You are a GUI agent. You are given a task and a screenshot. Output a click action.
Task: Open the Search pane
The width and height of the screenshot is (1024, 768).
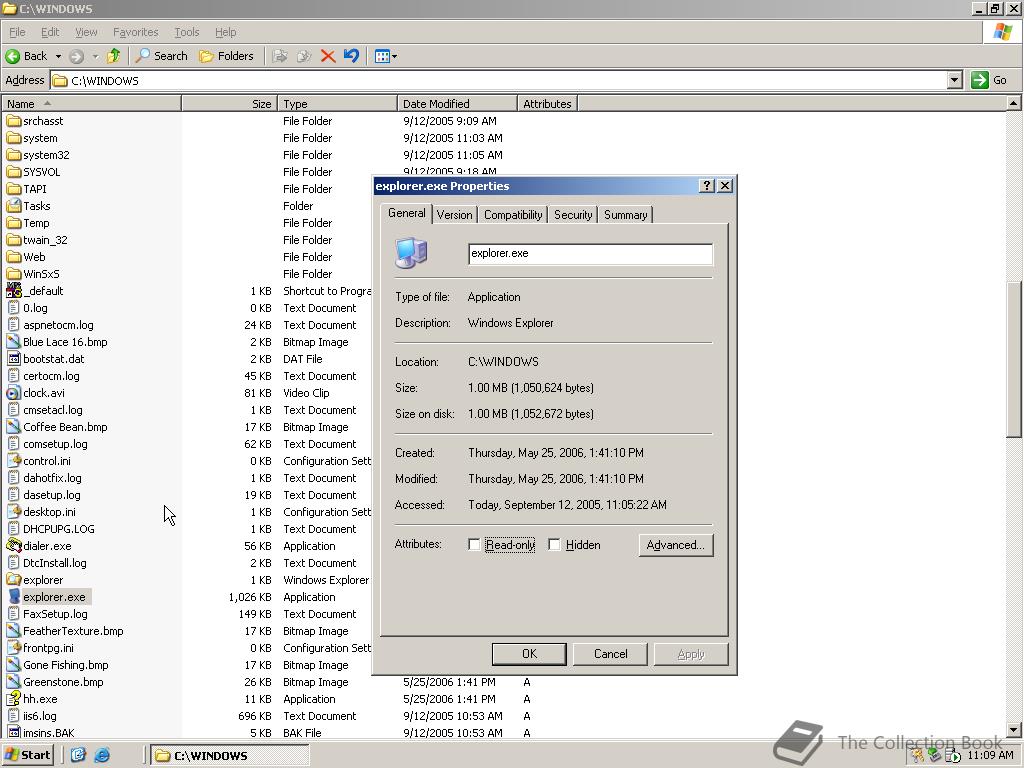(161, 56)
